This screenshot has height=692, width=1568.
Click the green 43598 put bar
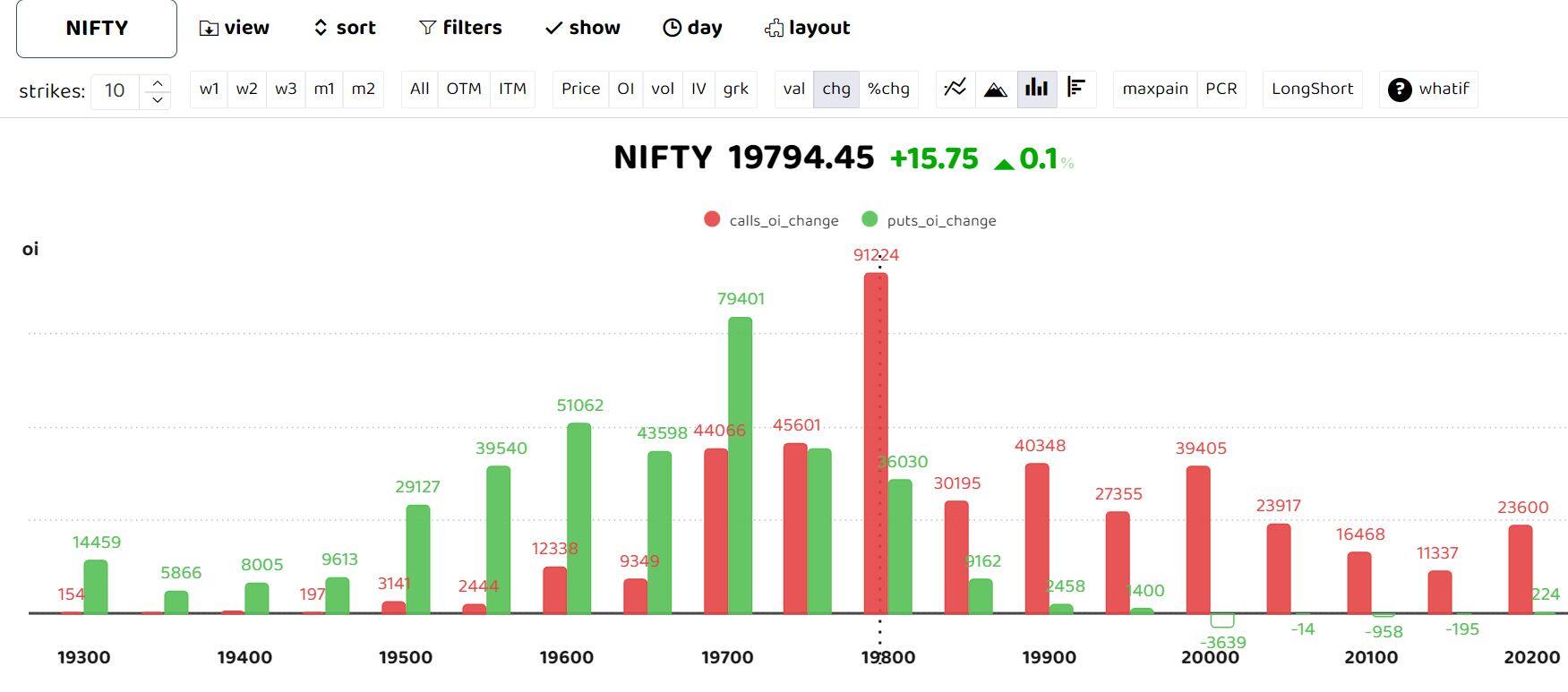(660, 533)
